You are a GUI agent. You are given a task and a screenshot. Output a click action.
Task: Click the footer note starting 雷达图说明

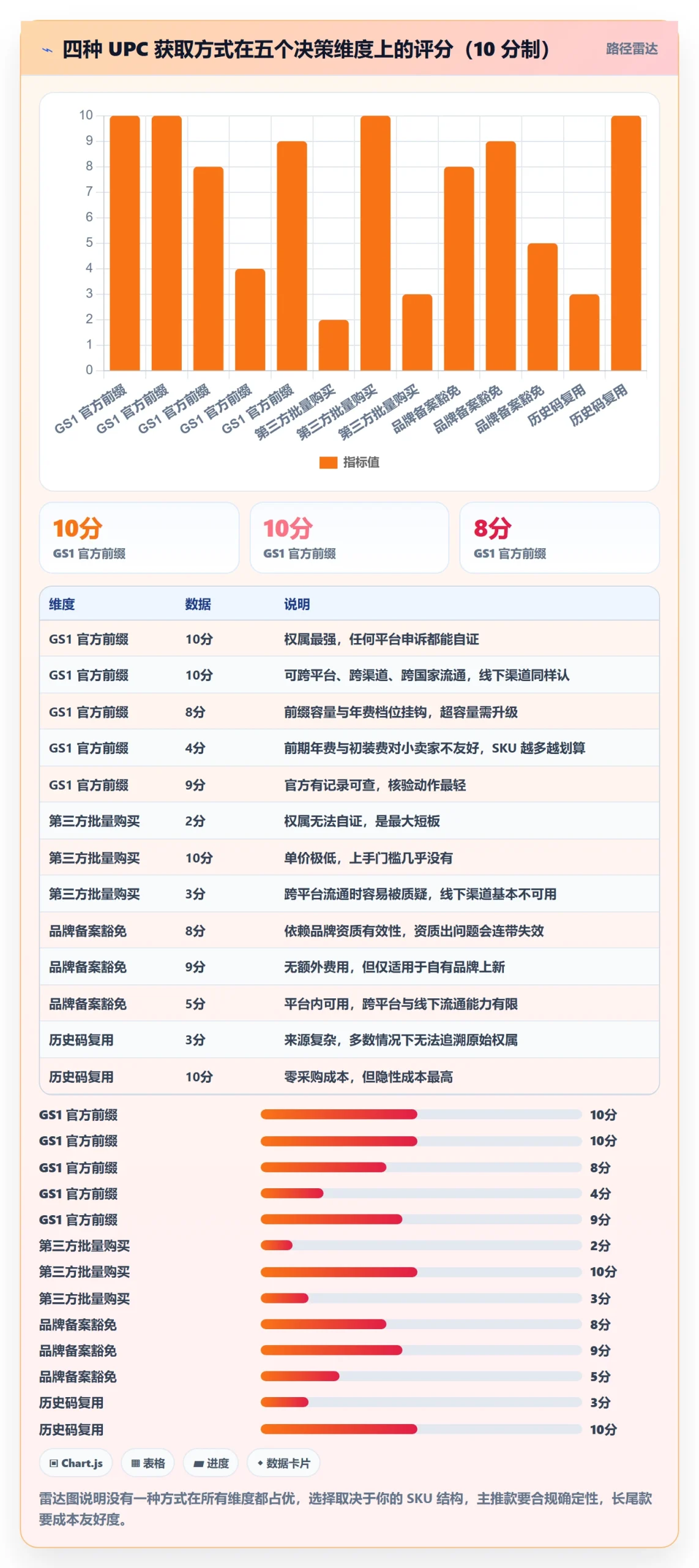click(346, 1509)
